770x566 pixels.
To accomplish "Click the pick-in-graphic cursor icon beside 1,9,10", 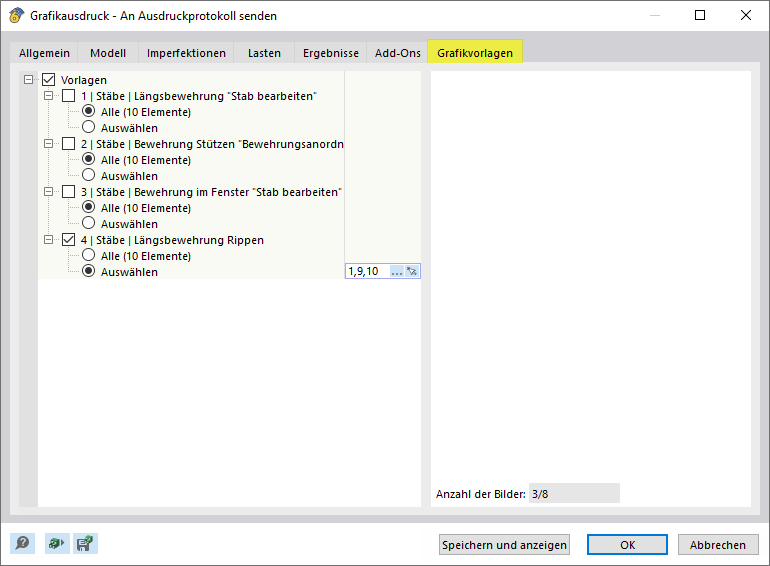I will click(412, 271).
